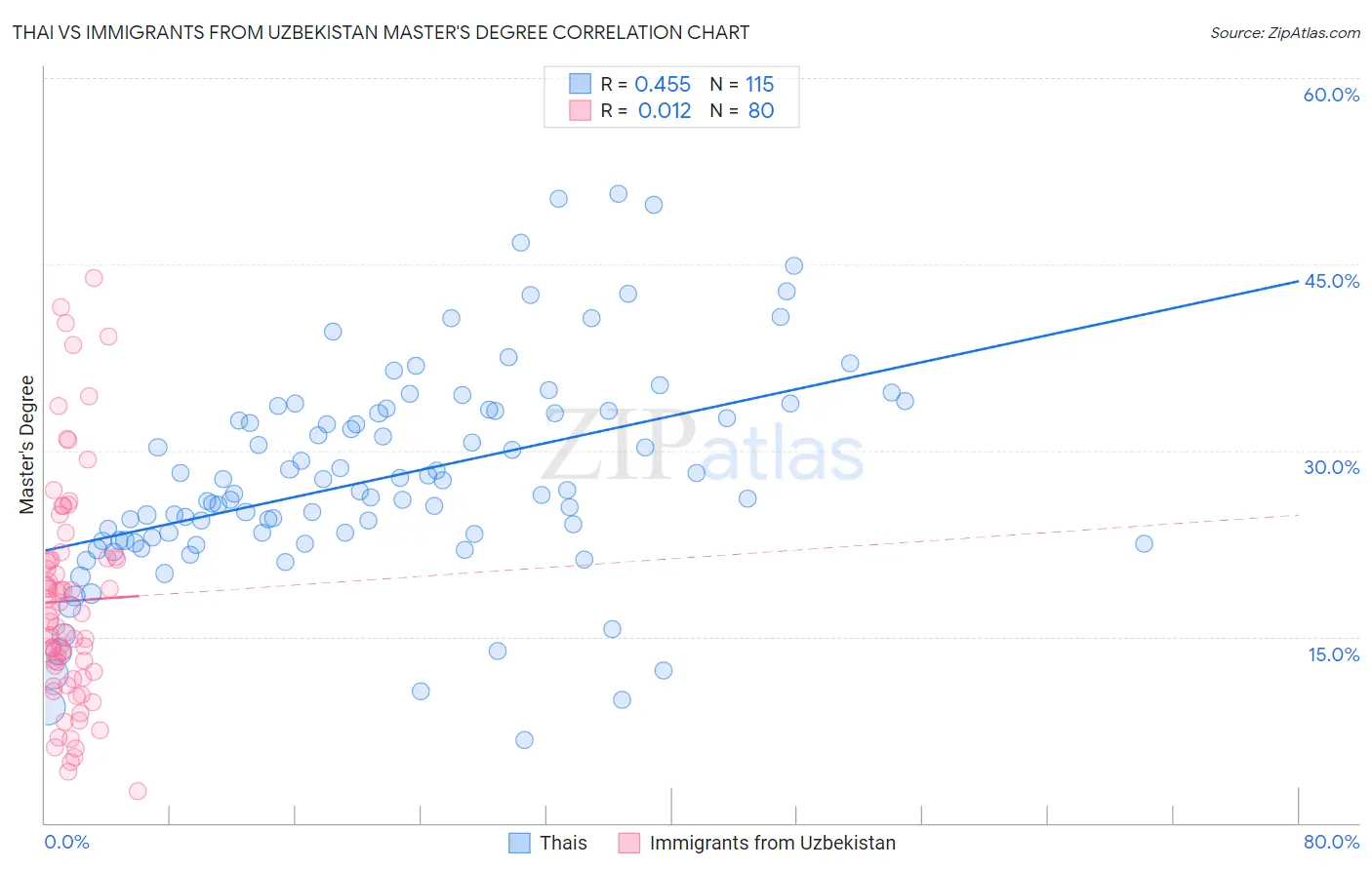Click the blue swatch beside R = 0.455
Screen dimensions: 1372x870
[581, 84]
